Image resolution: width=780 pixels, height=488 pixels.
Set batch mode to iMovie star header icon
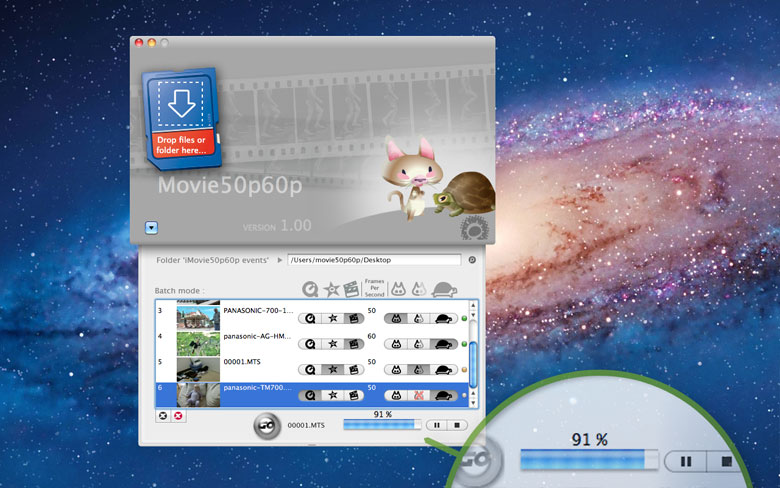click(331, 289)
